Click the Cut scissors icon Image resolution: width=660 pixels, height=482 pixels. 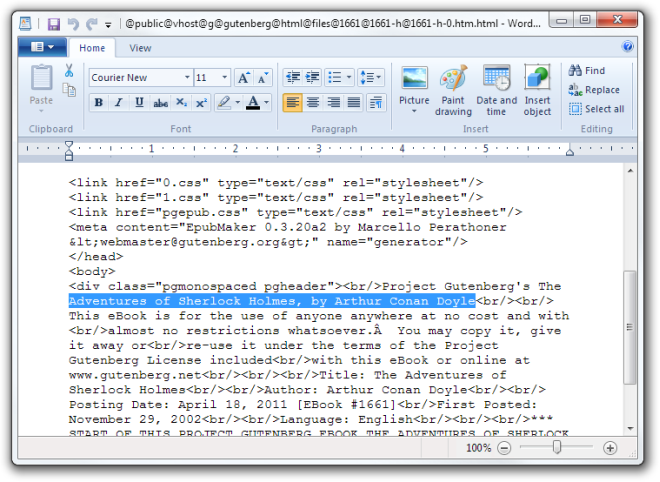click(69, 70)
